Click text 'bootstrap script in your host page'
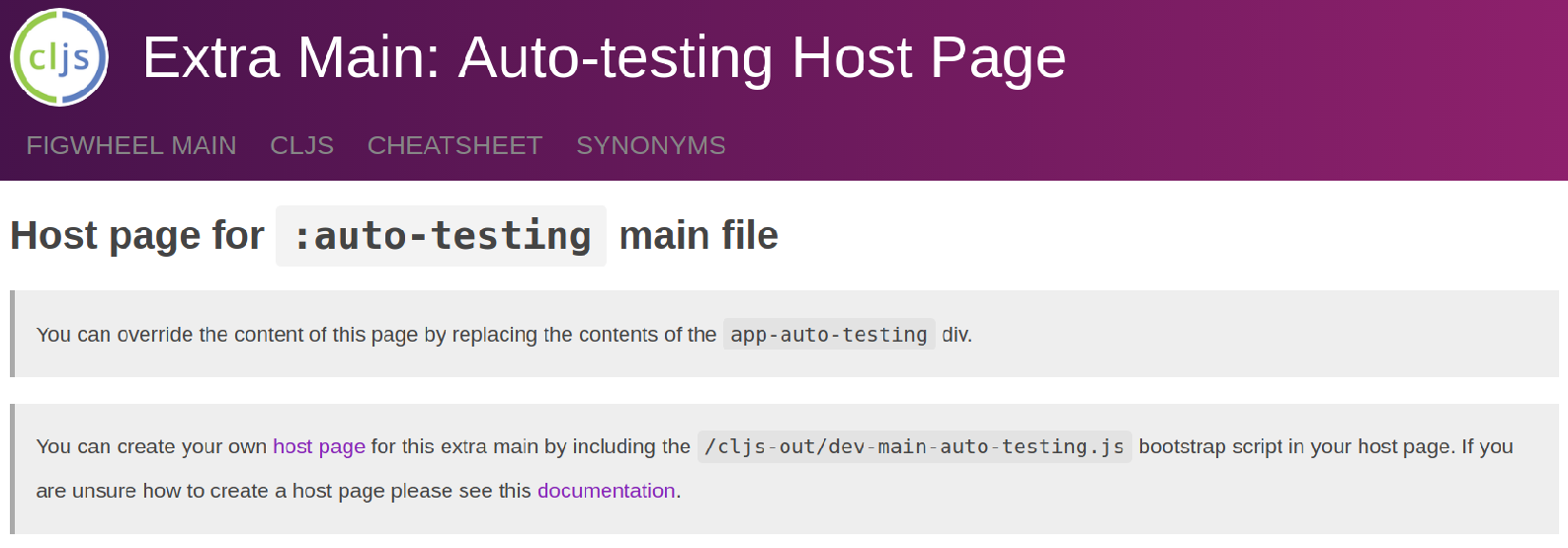Viewport: 1568px width, 548px height. (1294, 446)
